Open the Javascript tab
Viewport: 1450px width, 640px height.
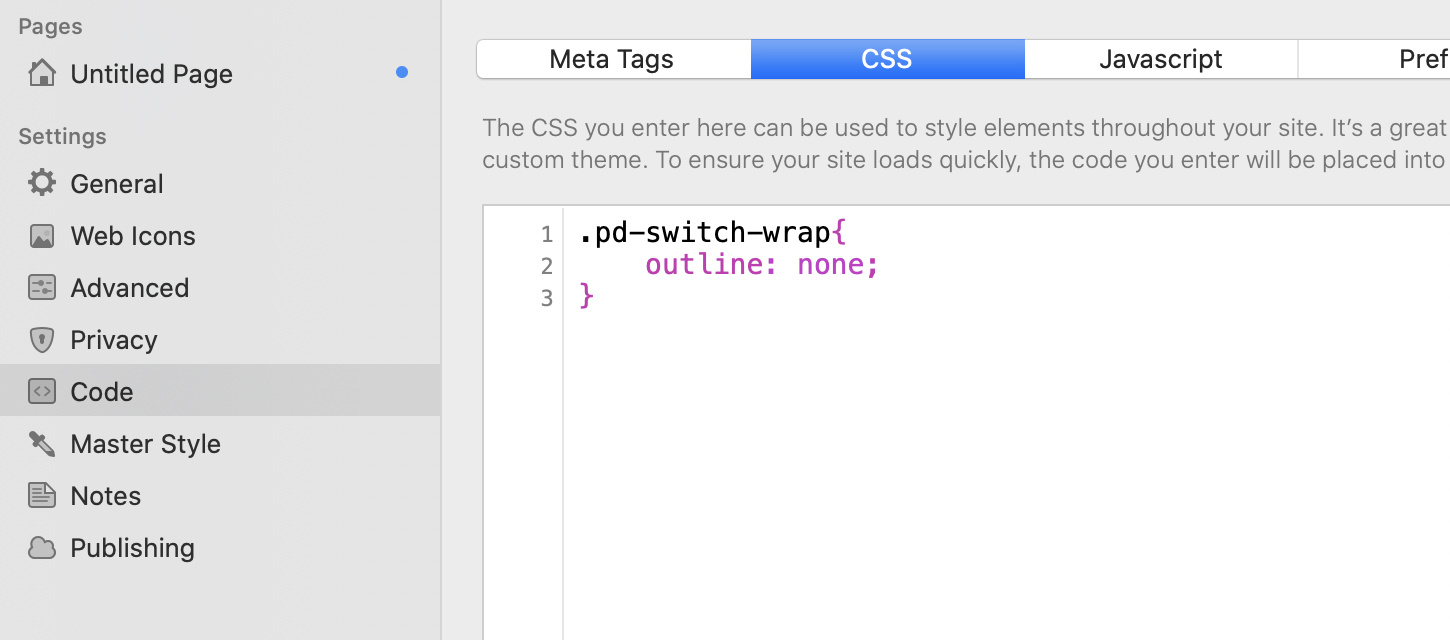tap(1161, 59)
